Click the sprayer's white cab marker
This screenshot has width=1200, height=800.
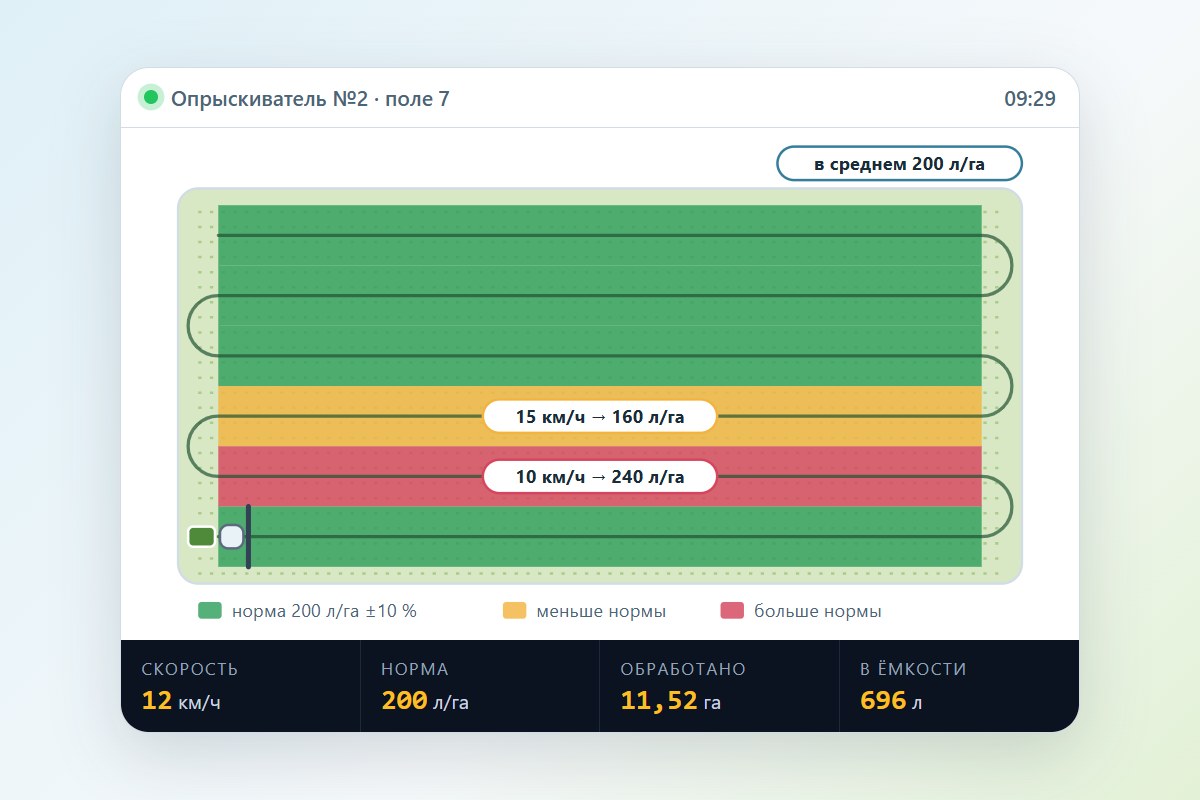click(x=232, y=537)
